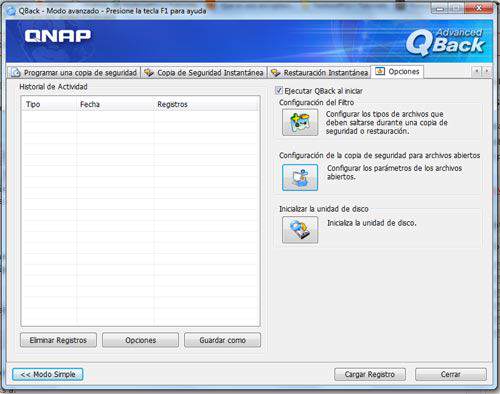The height and width of the screenshot is (394, 500).
Task: Click the initialize disk drive icon
Action: (300, 230)
